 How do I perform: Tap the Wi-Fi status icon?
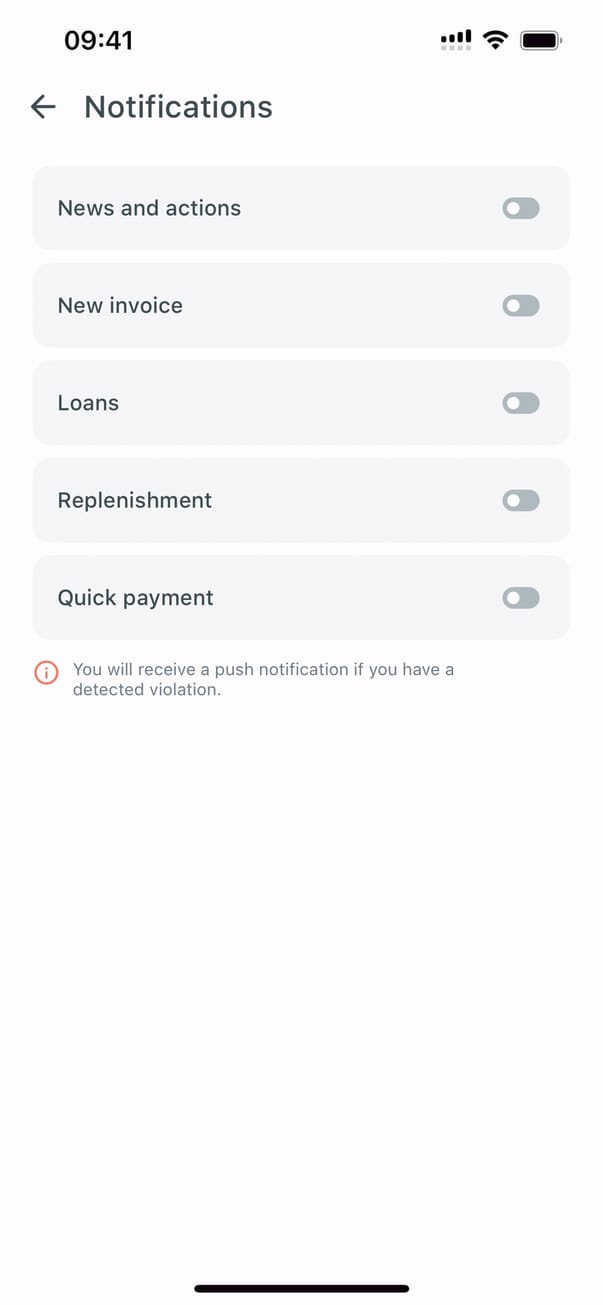click(x=494, y=40)
